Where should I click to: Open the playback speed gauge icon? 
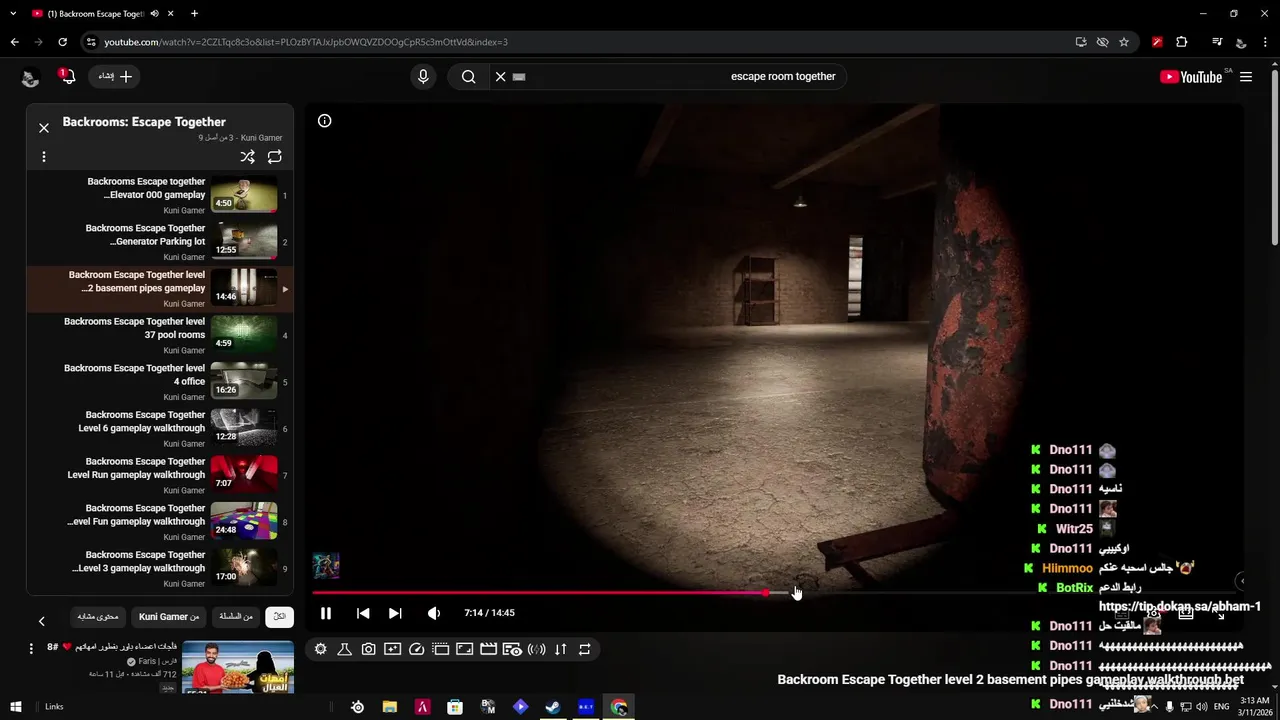(417, 649)
